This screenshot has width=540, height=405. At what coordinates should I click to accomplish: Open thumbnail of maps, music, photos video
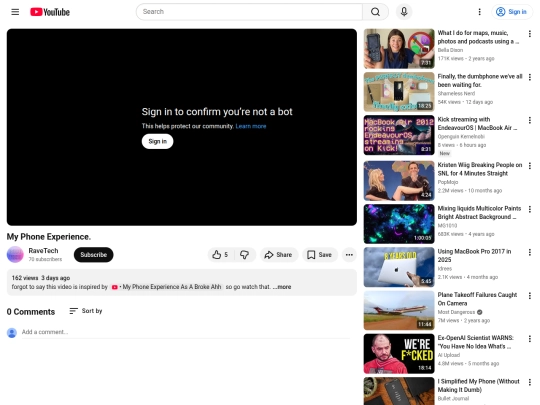click(x=399, y=49)
